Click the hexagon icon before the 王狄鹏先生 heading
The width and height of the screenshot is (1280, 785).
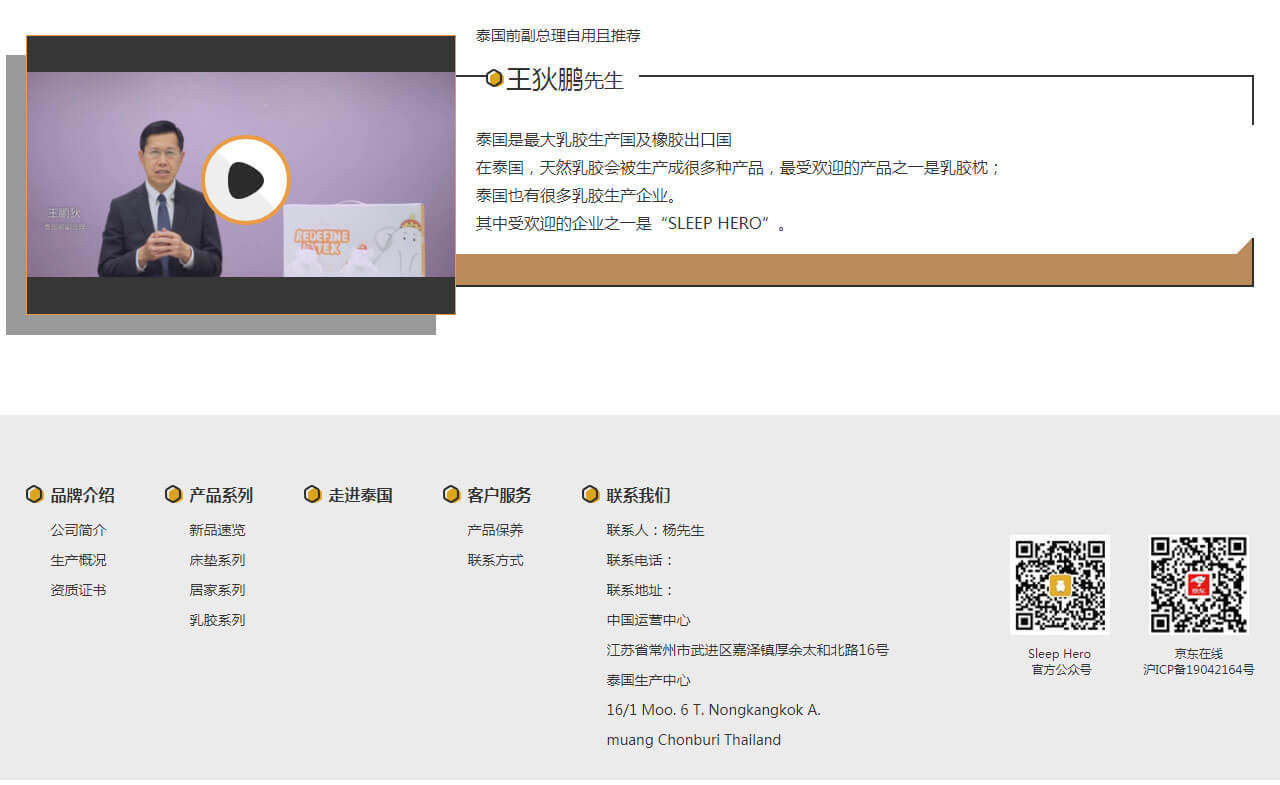pos(494,78)
